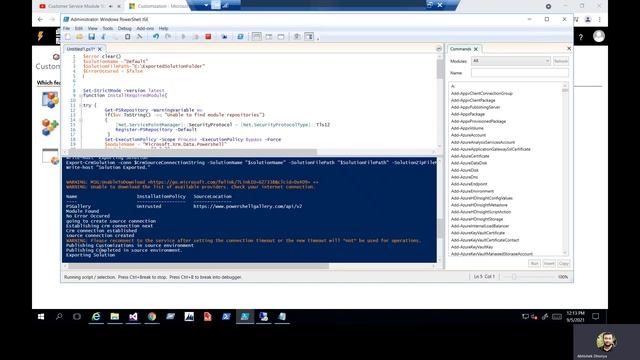This screenshot has height=360, width=640.
Task: Click the Cut scissors toolbar icon
Action: click(x=104, y=37)
